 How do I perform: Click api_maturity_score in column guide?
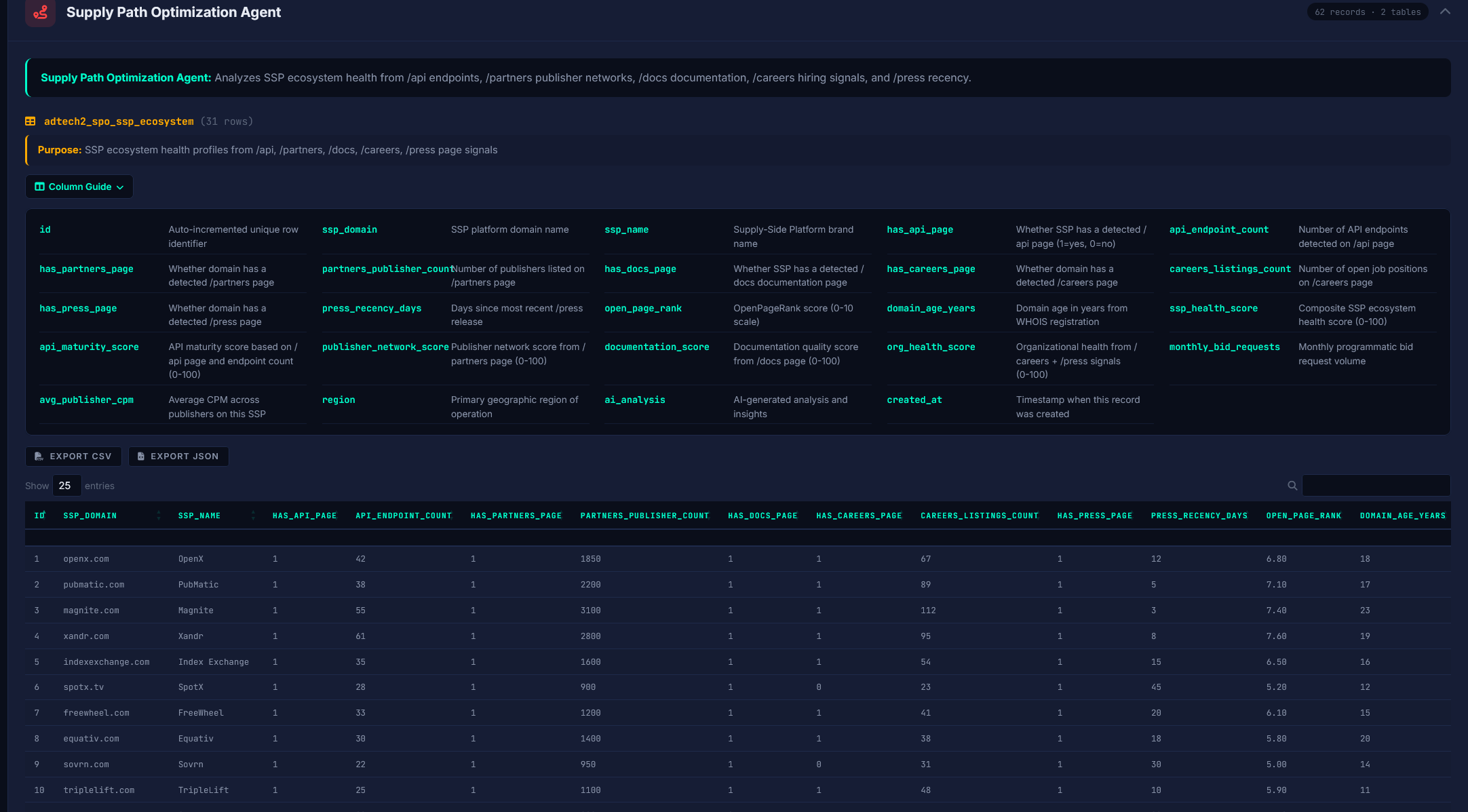[89, 347]
